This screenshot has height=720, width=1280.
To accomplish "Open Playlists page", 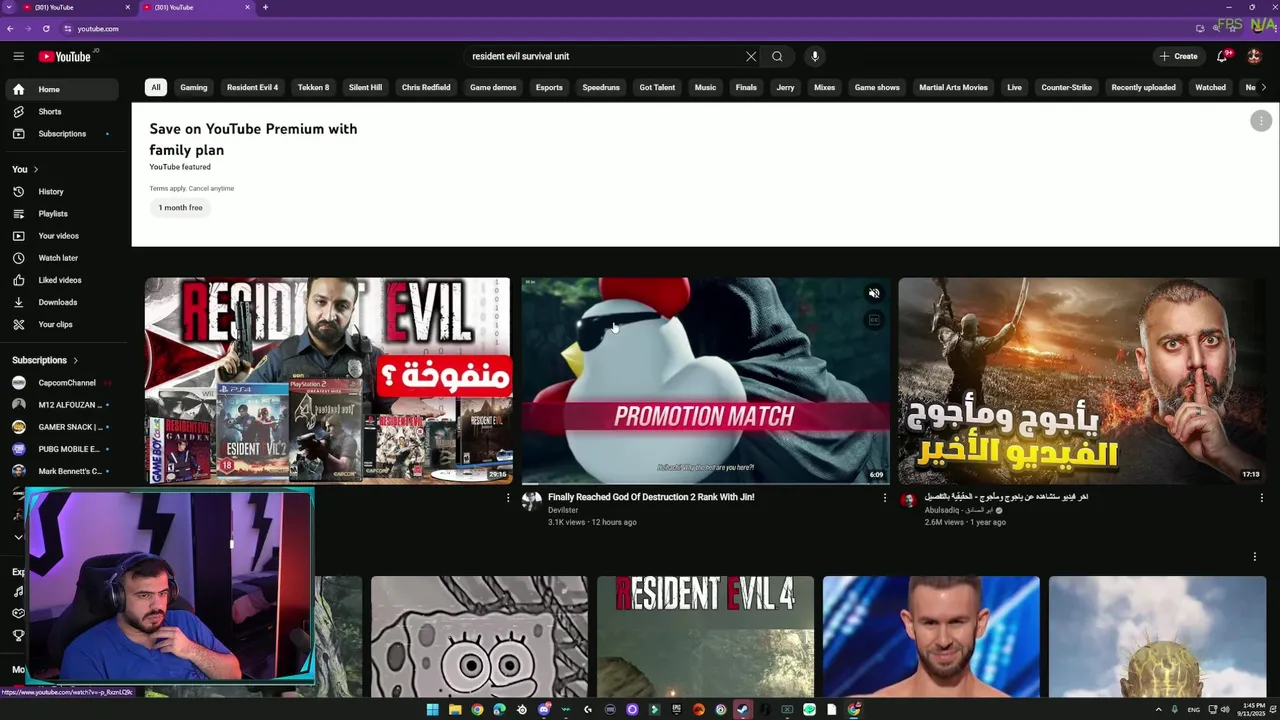I will (x=64, y=213).
